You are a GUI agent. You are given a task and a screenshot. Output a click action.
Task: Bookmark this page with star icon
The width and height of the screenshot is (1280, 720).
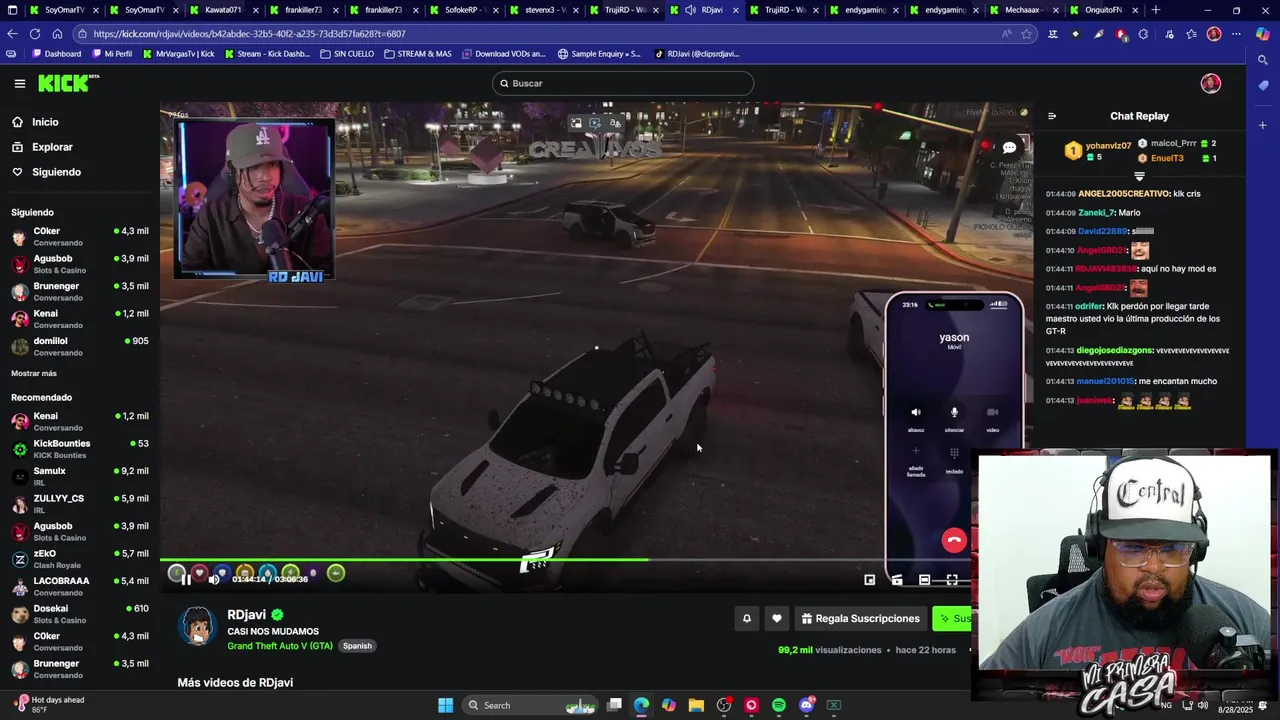[1026, 34]
